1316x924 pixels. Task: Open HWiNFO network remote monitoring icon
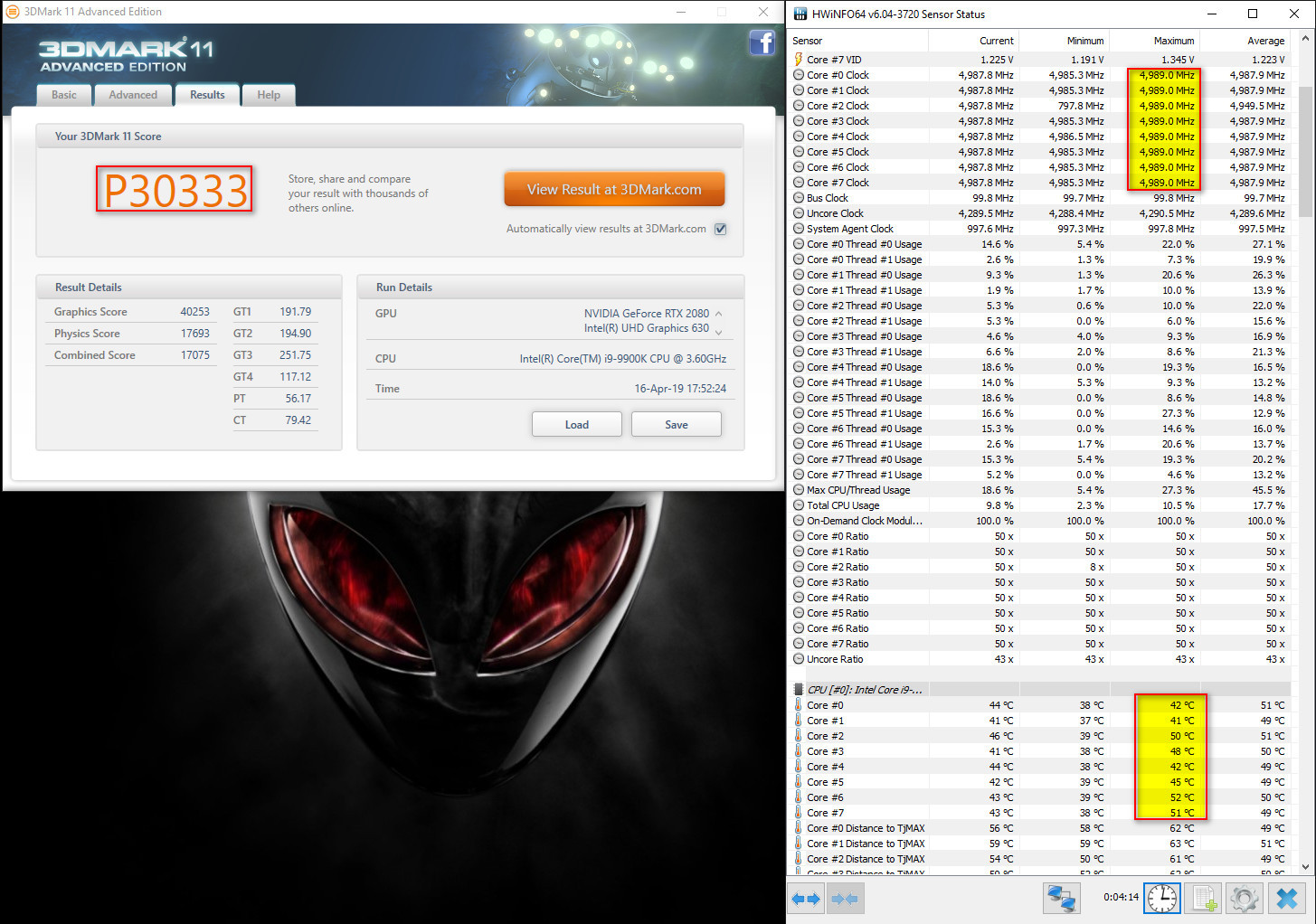coord(1061,898)
